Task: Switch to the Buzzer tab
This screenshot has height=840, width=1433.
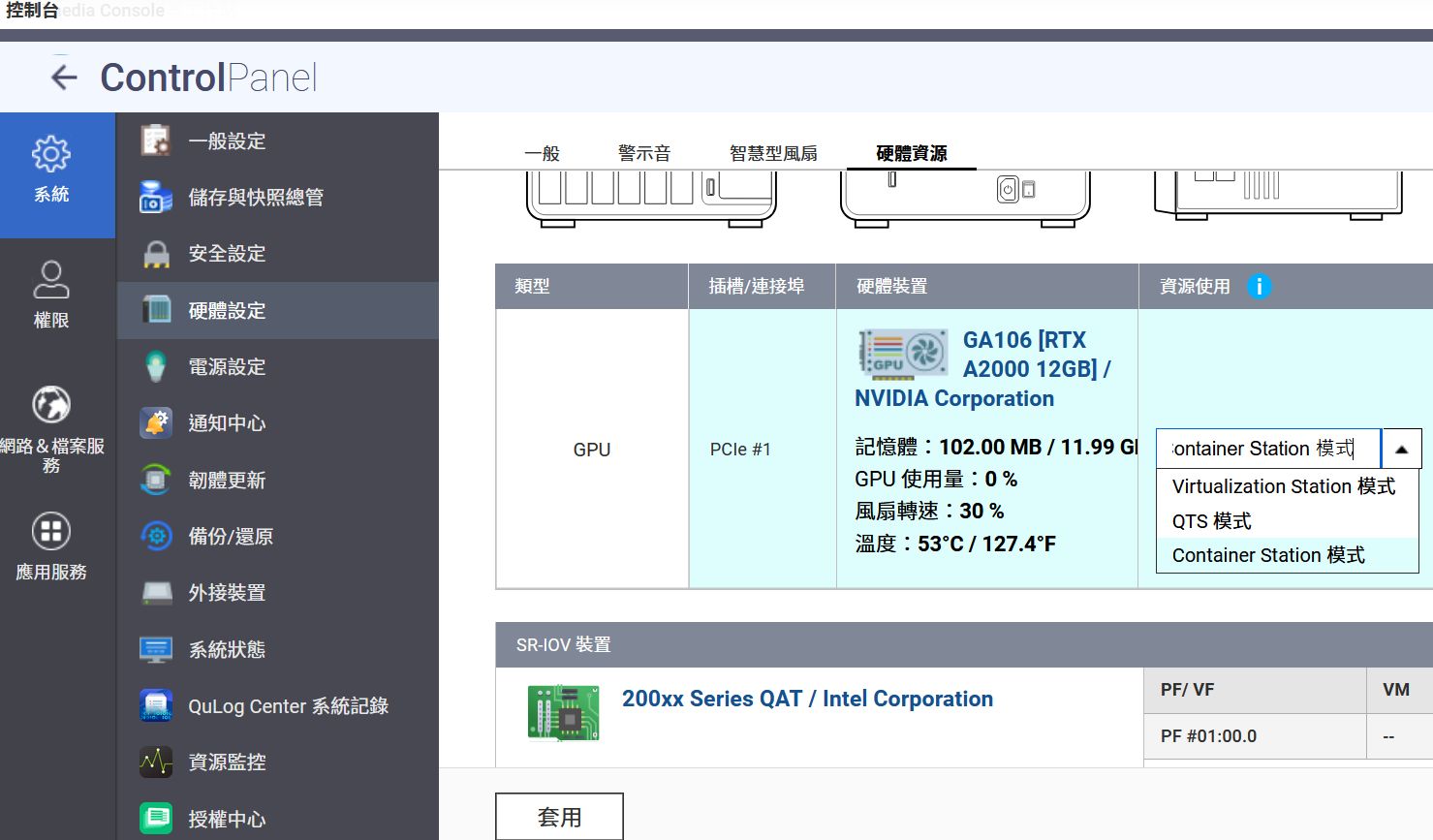Action: tap(644, 153)
